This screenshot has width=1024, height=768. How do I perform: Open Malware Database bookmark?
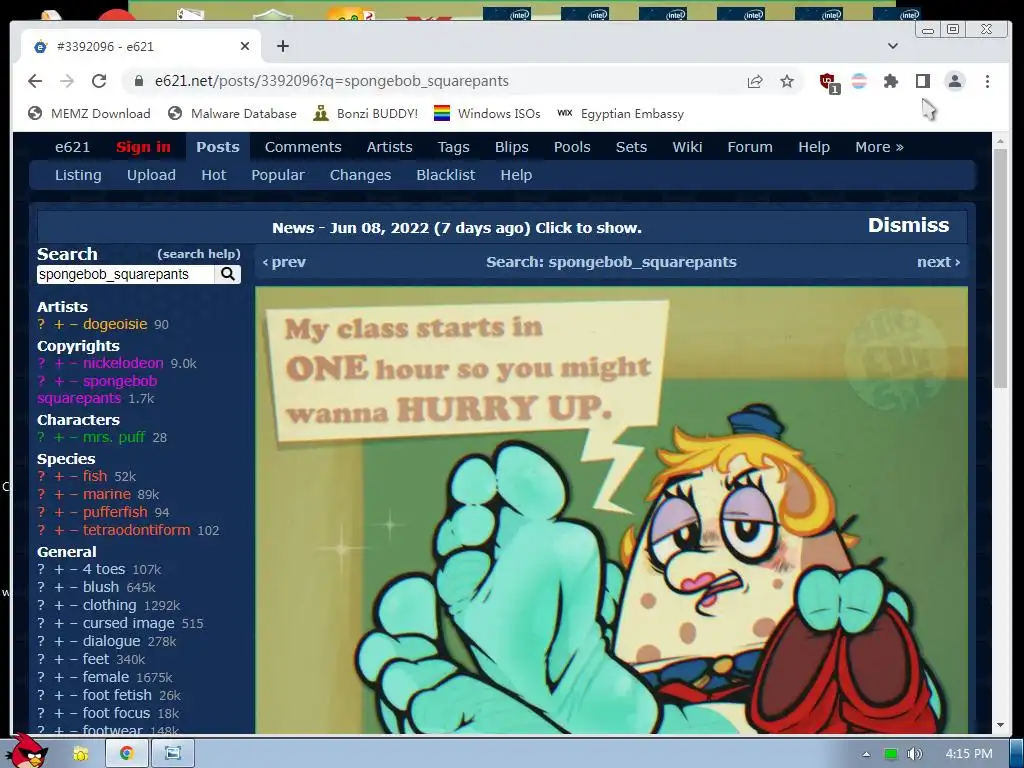232,114
